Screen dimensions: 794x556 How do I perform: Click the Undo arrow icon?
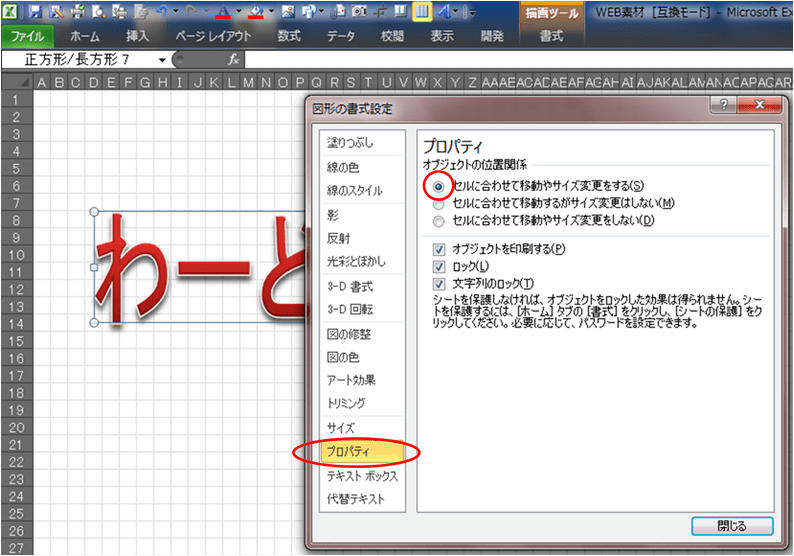tap(162, 12)
